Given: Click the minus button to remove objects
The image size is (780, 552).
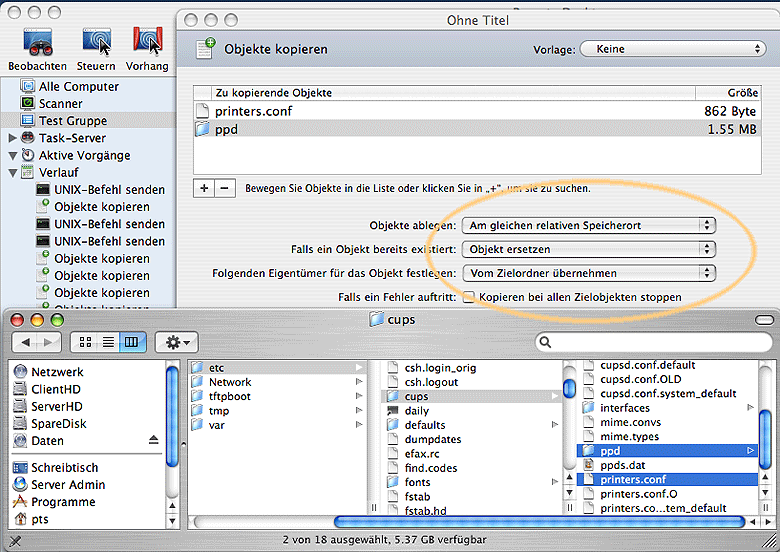Looking at the screenshot, I should (x=224, y=188).
